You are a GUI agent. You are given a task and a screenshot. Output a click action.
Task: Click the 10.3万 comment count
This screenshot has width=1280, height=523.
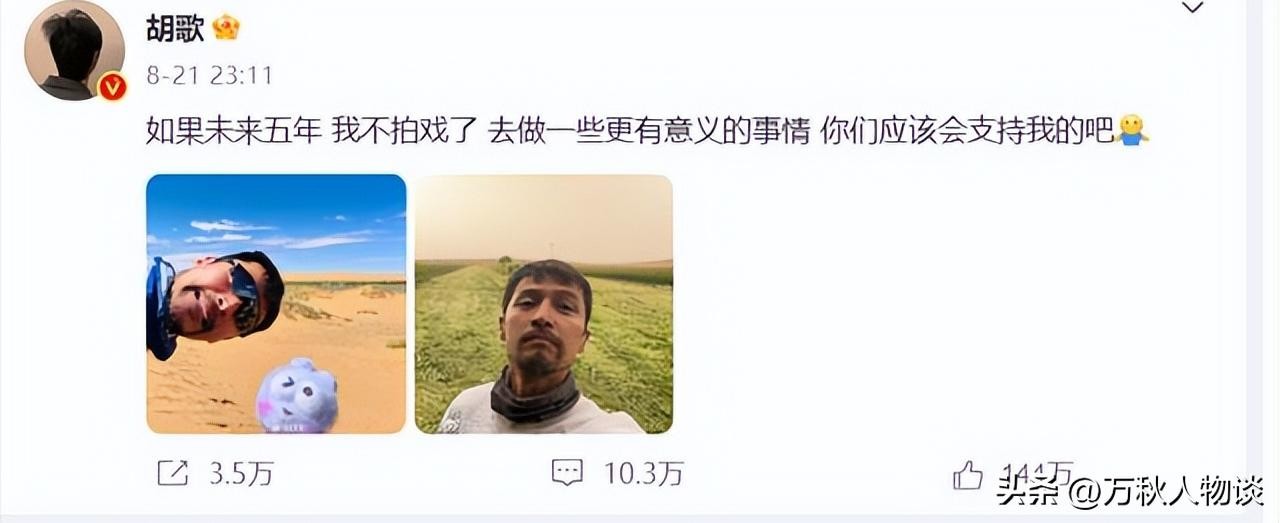click(643, 474)
